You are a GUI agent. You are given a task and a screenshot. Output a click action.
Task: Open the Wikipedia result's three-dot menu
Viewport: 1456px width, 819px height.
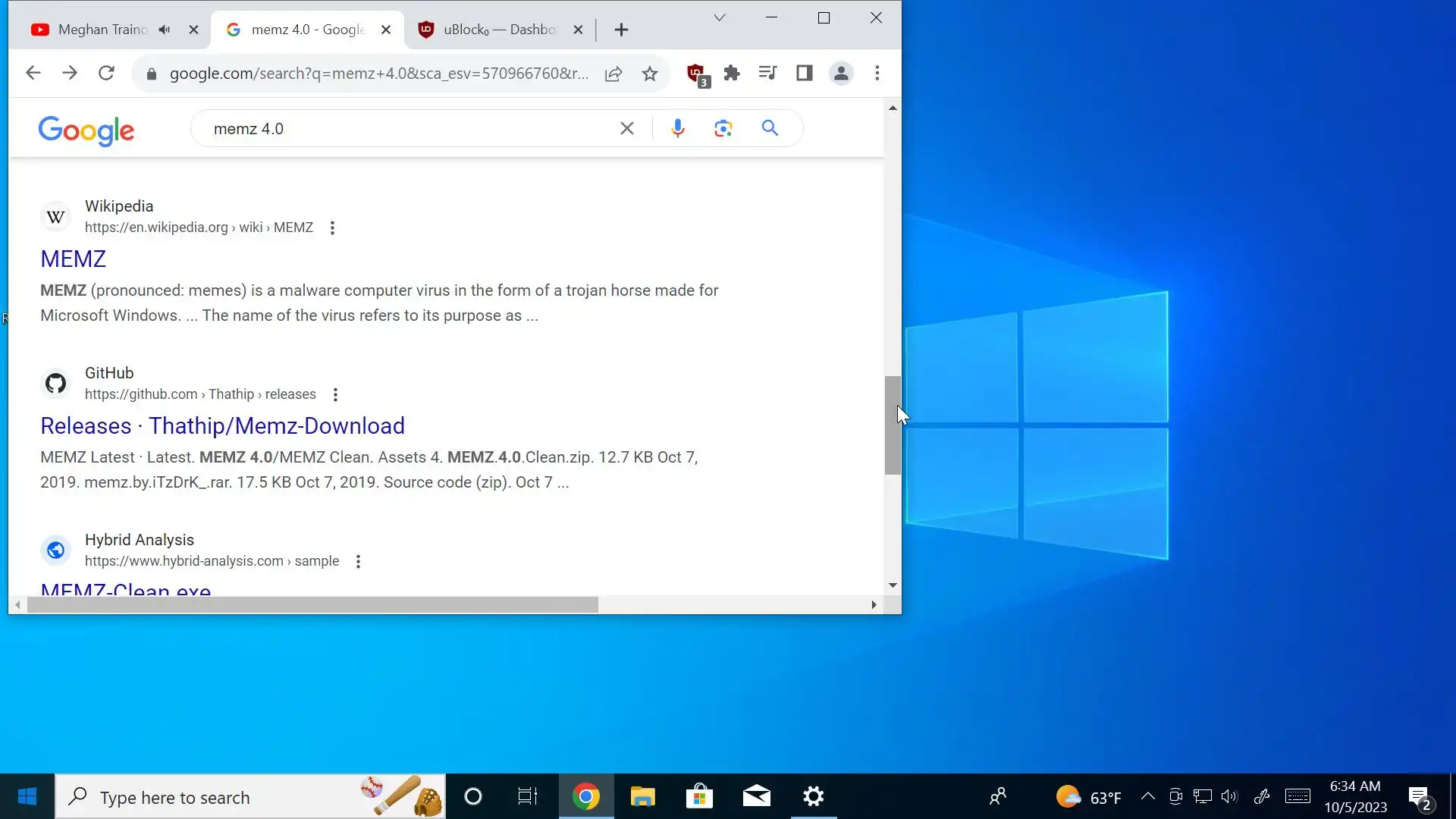pos(332,228)
